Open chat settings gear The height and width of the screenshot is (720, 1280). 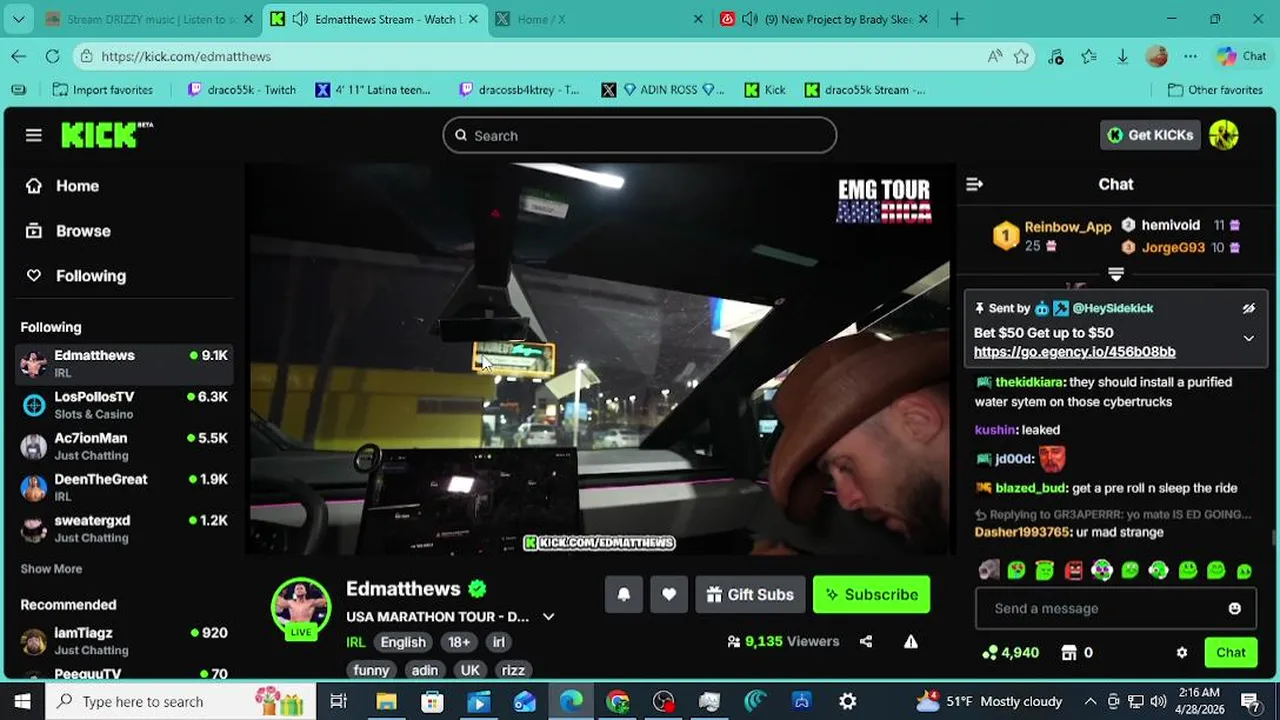(x=1182, y=652)
